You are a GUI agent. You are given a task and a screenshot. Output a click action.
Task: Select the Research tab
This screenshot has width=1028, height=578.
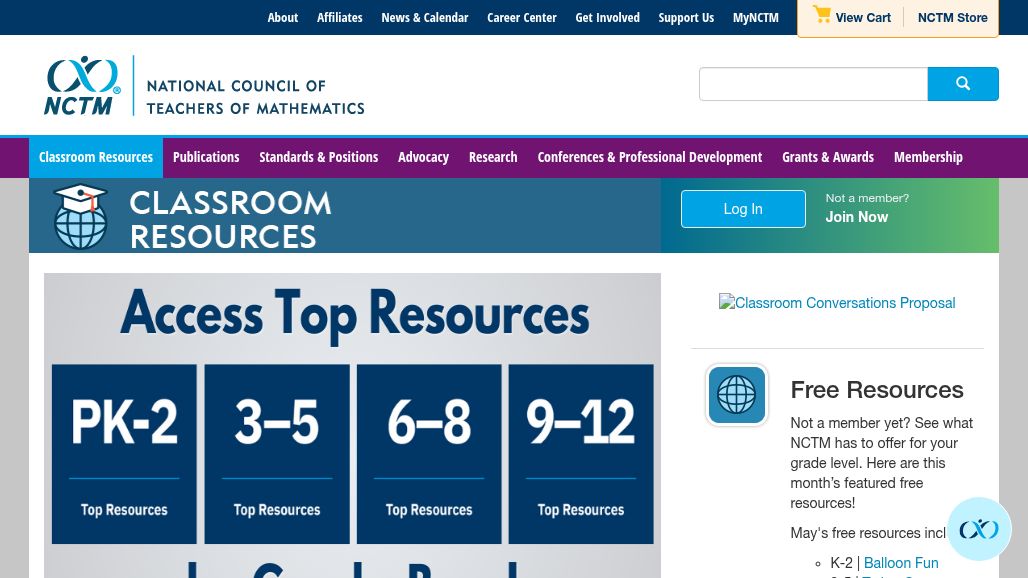493,157
